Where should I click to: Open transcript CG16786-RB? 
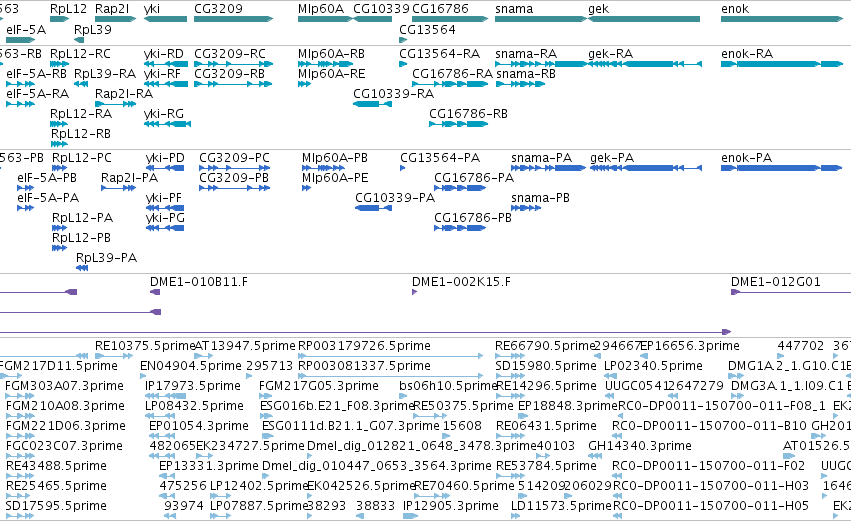pyautogui.click(x=459, y=124)
